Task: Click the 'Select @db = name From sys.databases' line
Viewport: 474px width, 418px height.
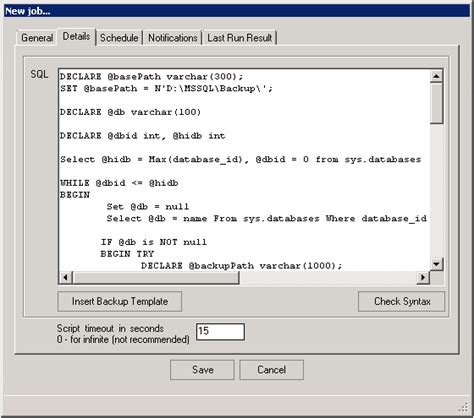Action: pyautogui.click(x=267, y=218)
